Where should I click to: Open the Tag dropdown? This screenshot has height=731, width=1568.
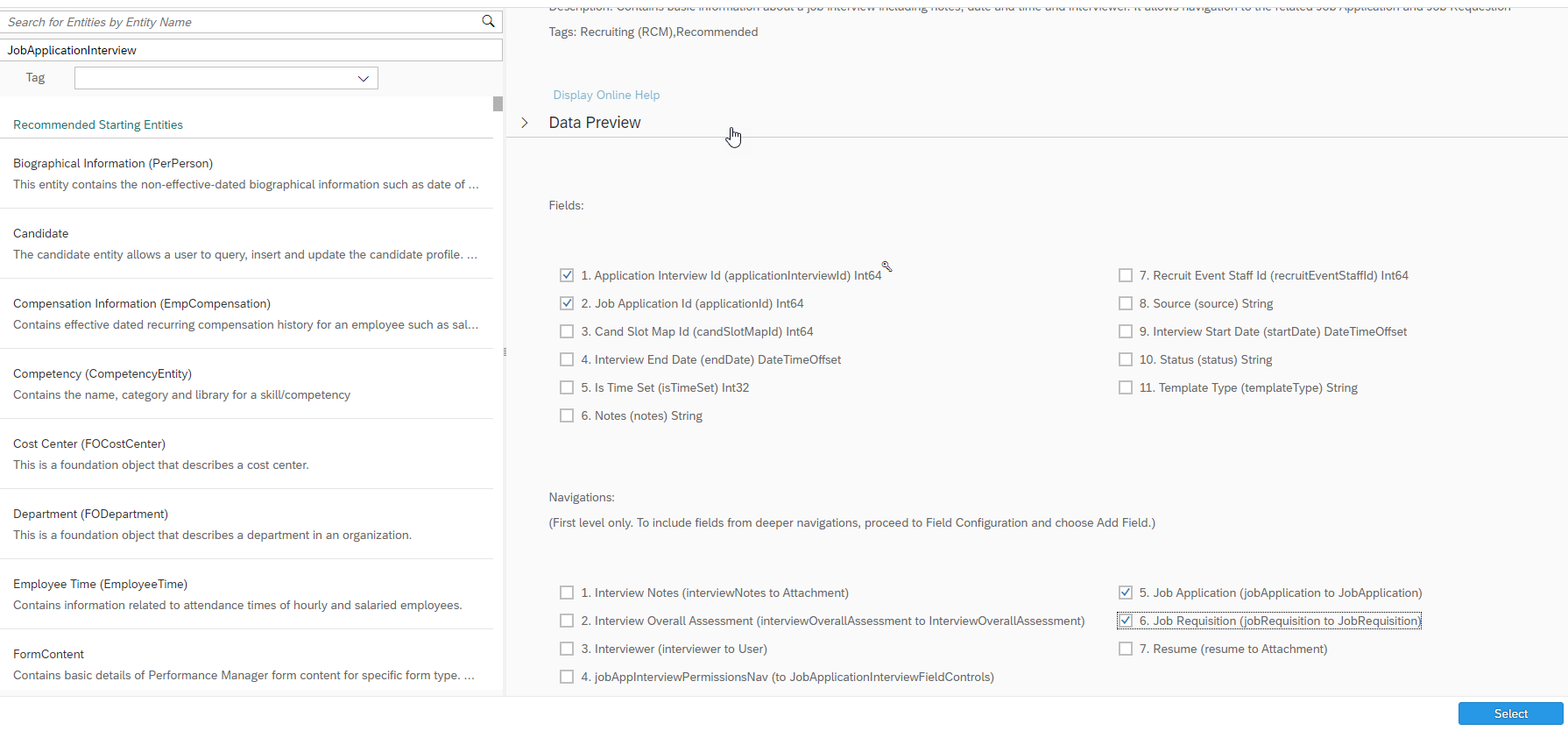pyautogui.click(x=226, y=78)
